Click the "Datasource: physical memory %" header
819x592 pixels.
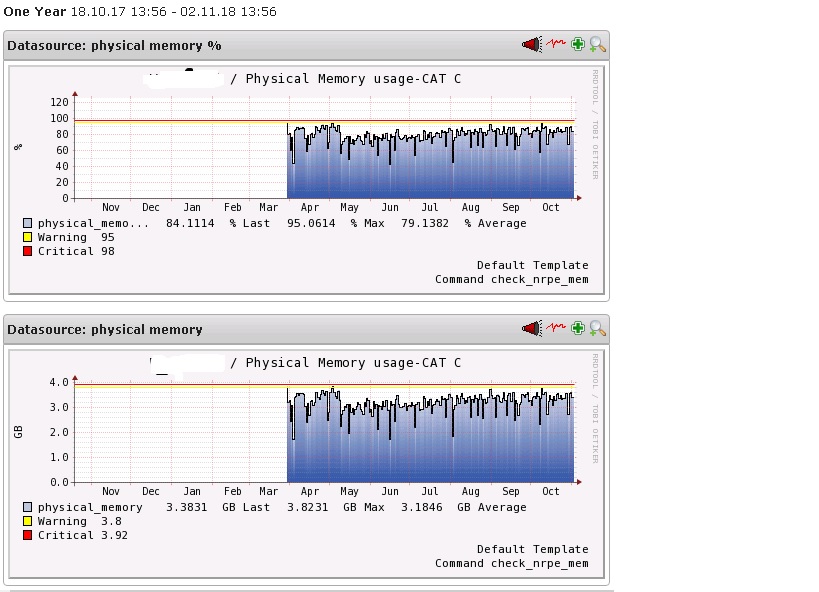[x=115, y=46]
